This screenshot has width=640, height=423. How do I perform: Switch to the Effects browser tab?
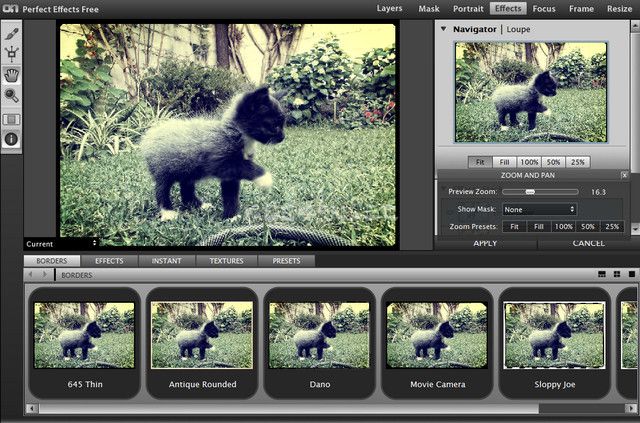[x=109, y=260]
